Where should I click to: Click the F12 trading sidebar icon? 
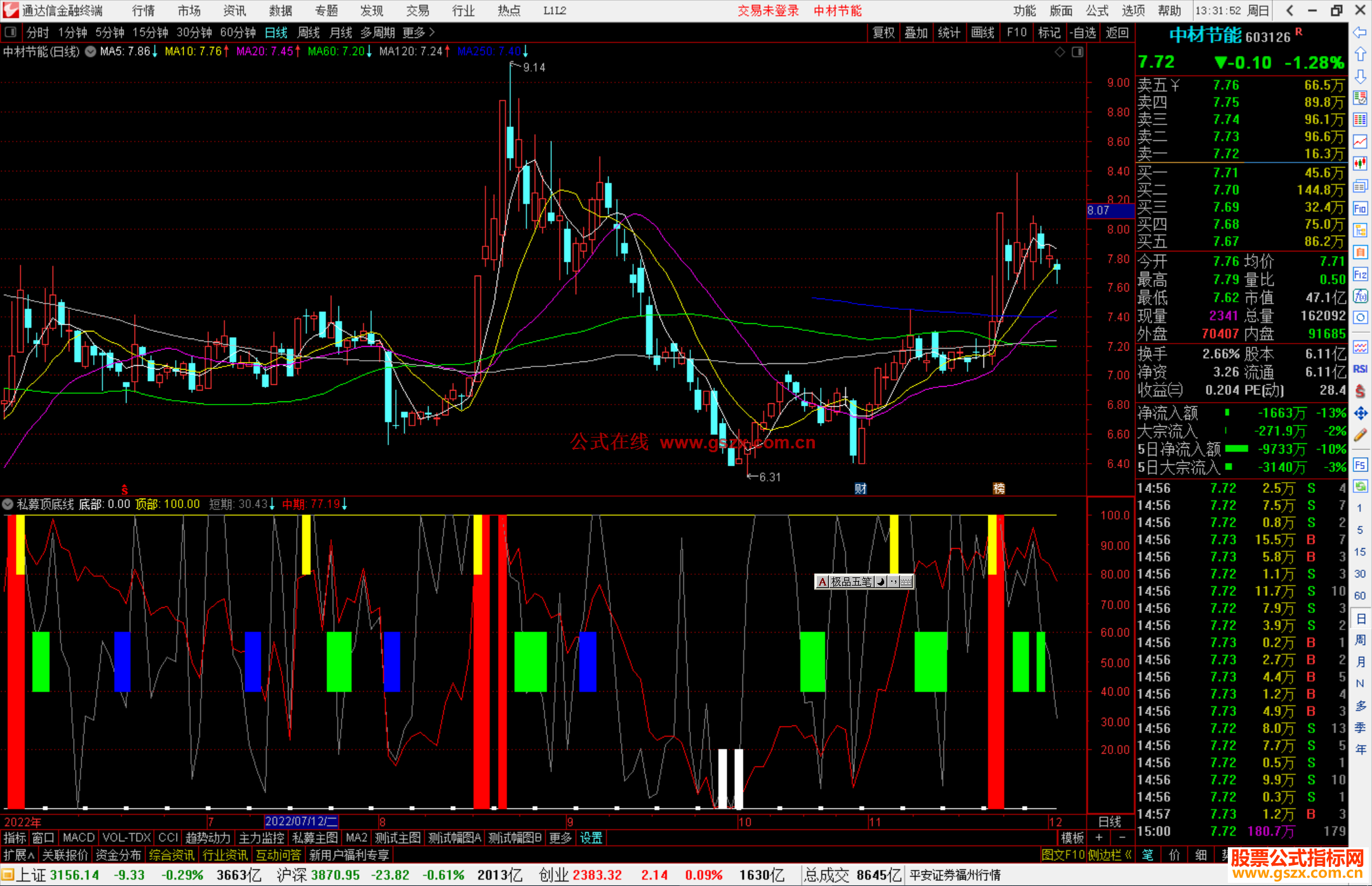coord(1360,274)
